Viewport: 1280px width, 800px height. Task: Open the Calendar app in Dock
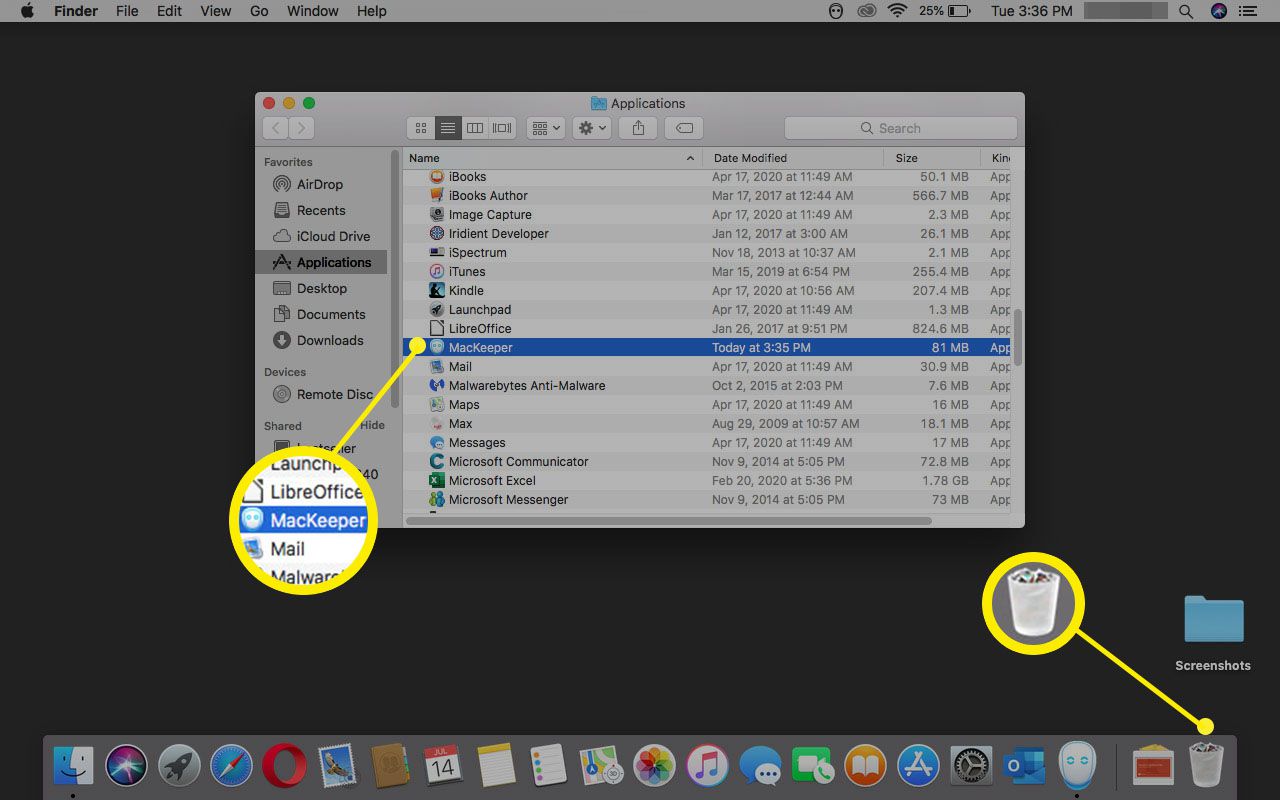pos(442,766)
